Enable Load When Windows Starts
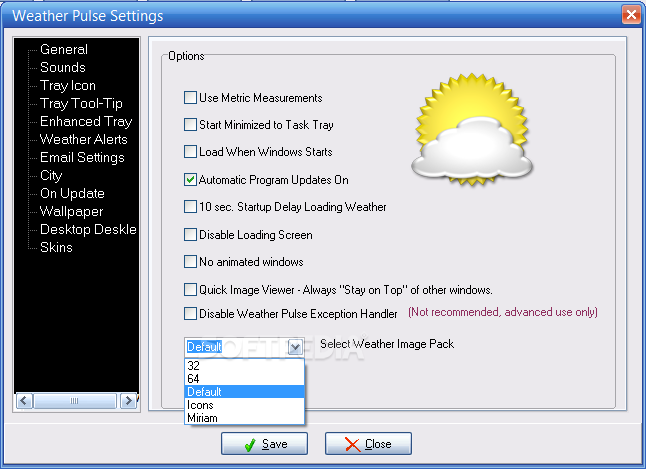 coord(190,152)
